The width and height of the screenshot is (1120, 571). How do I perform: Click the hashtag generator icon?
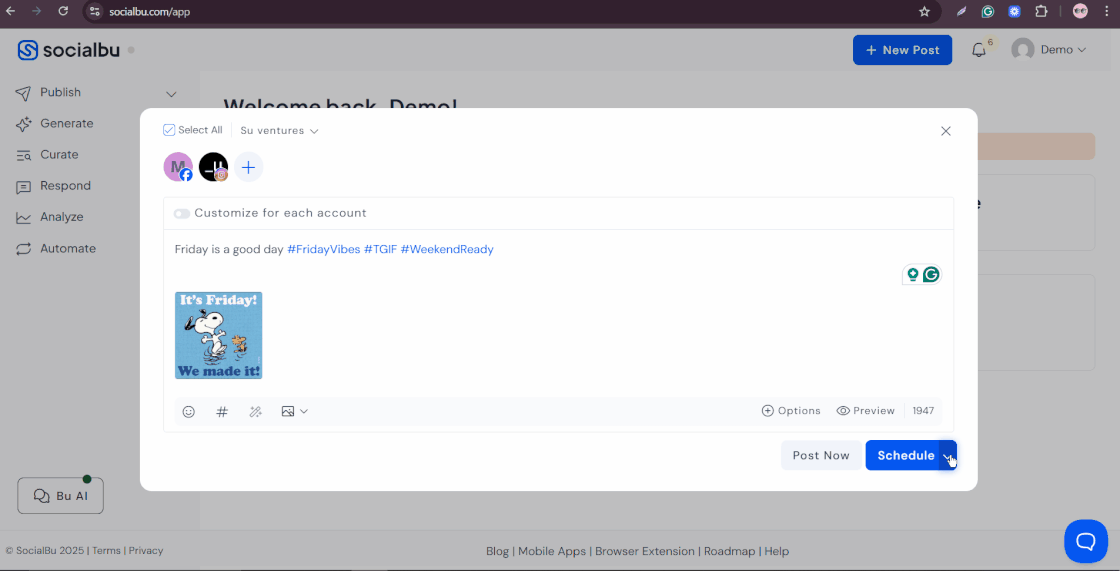tap(222, 411)
